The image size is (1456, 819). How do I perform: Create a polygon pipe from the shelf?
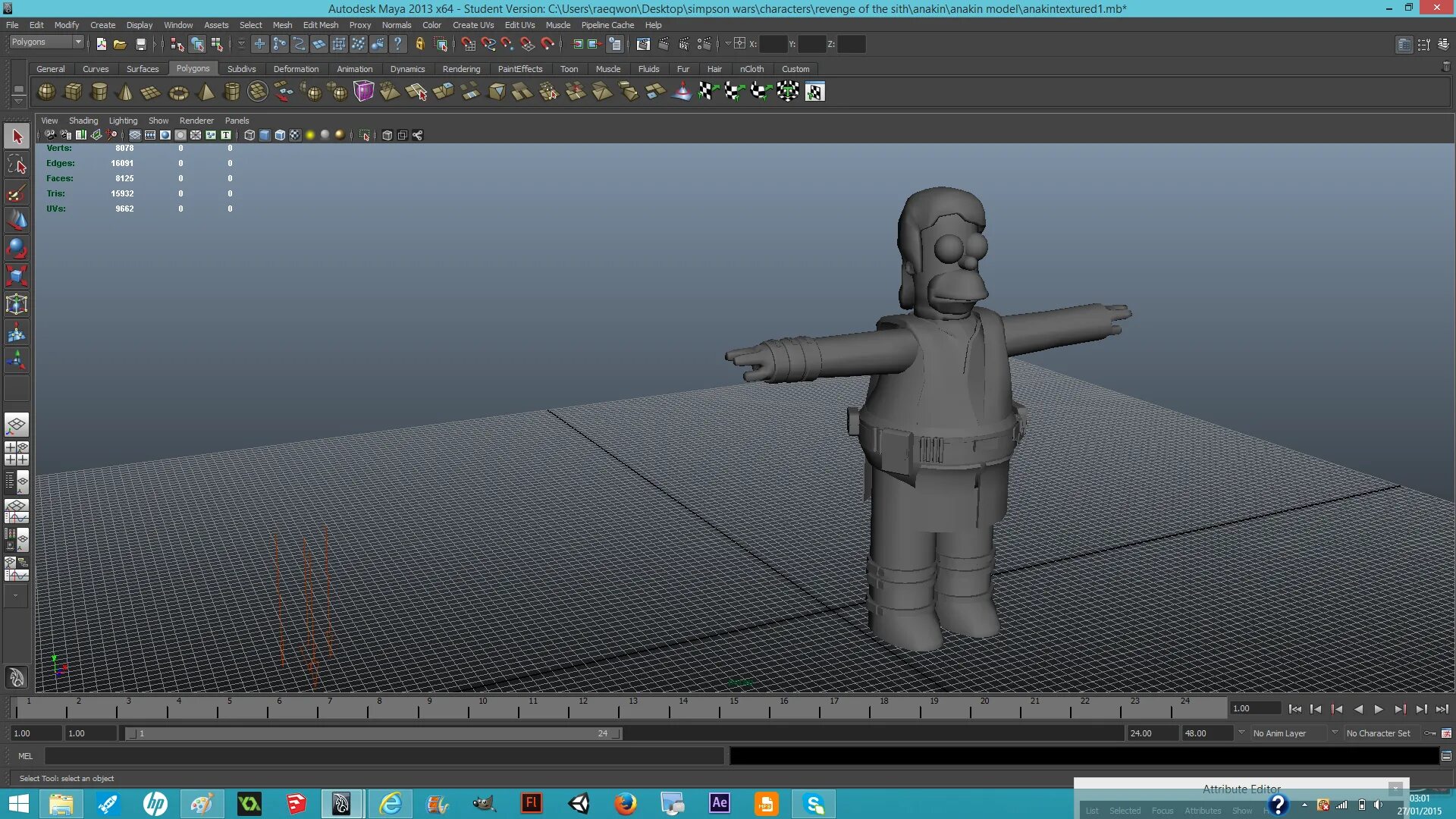click(x=231, y=92)
